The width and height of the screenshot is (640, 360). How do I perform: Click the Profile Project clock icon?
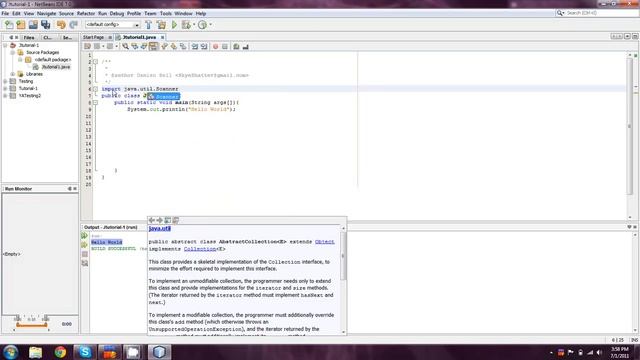pyautogui.click(x=202, y=25)
